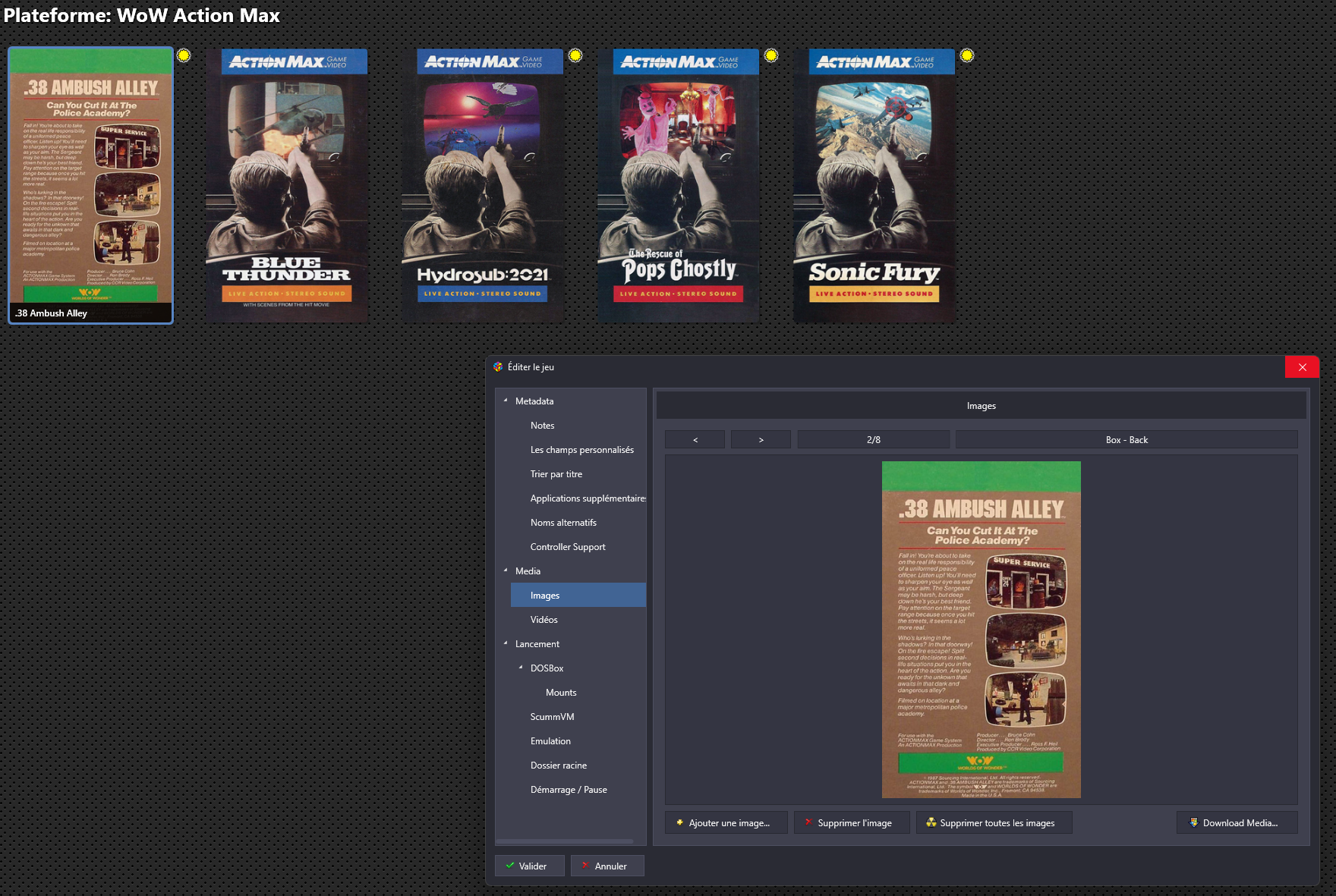Image resolution: width=1336 pixels, height=896 pixels.
Task: Click the yellow badge beside the Pops Ghostly cover
Action: point(771,55)
